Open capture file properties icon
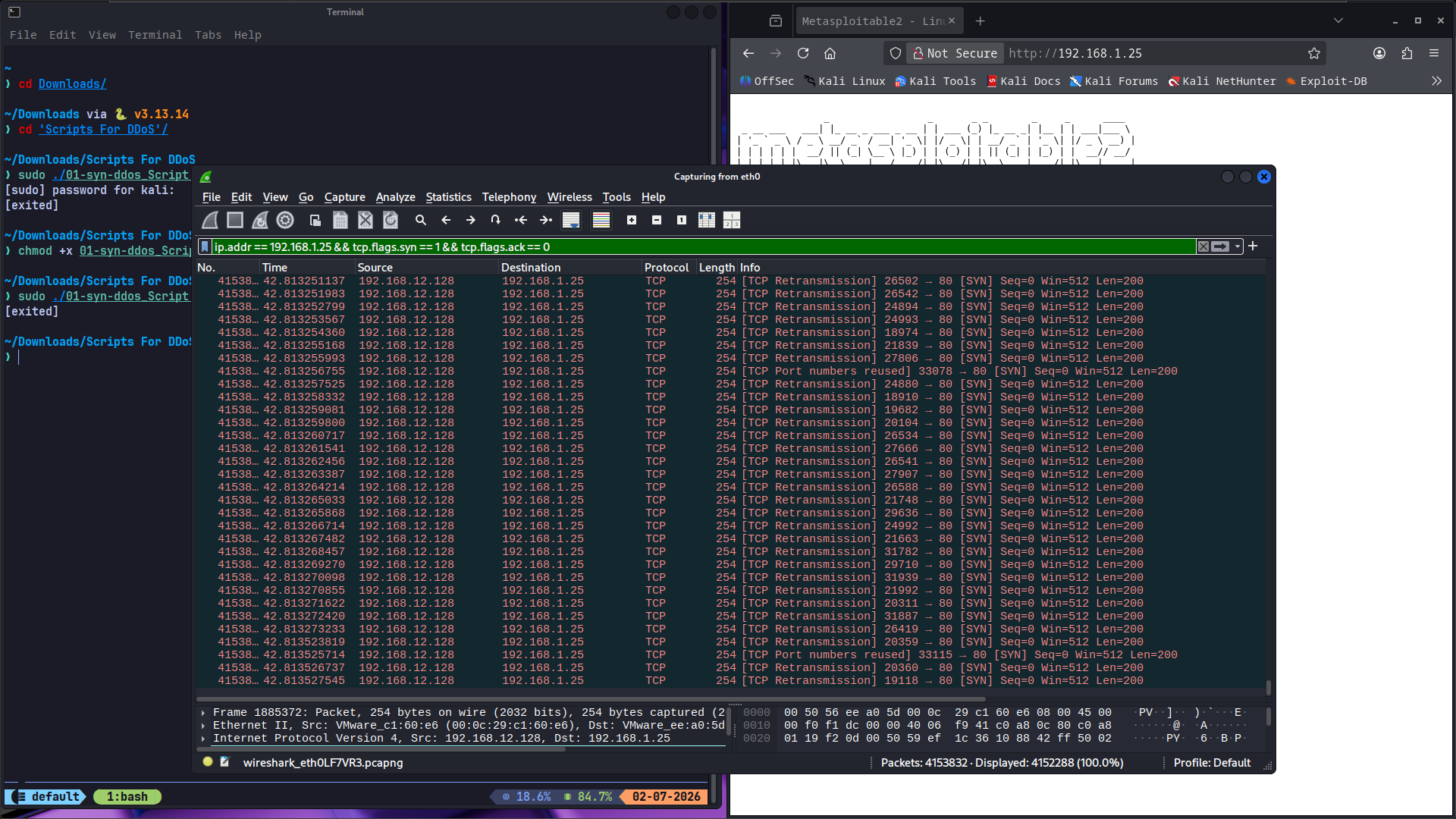 point(224,762)
